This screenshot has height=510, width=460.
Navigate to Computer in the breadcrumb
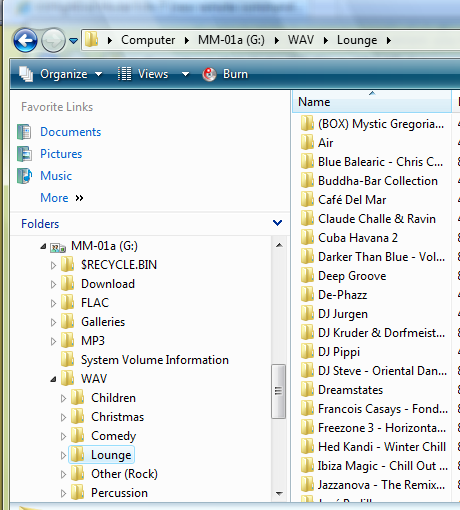(148, 40)
